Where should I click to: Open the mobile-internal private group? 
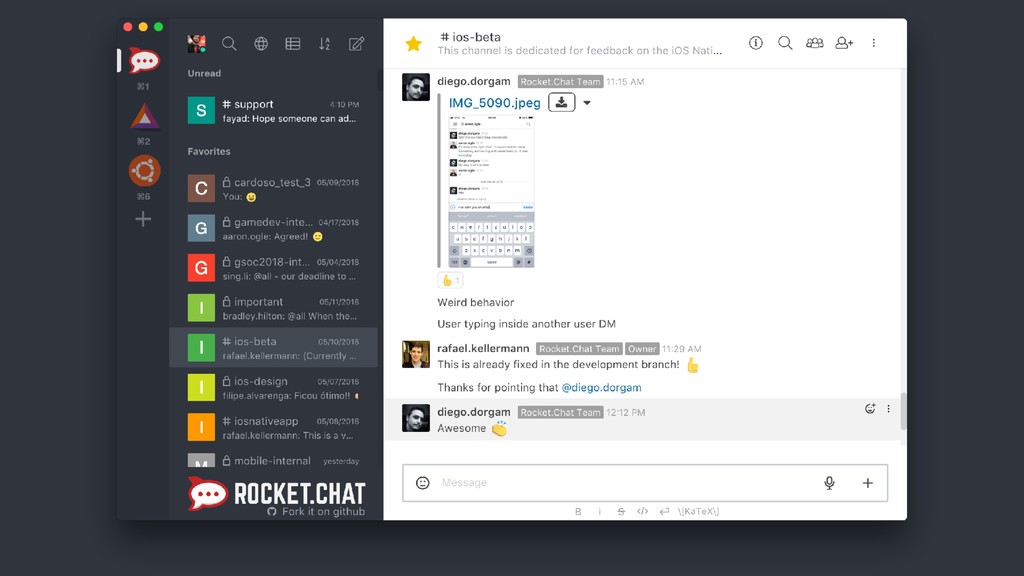(273, 460)
